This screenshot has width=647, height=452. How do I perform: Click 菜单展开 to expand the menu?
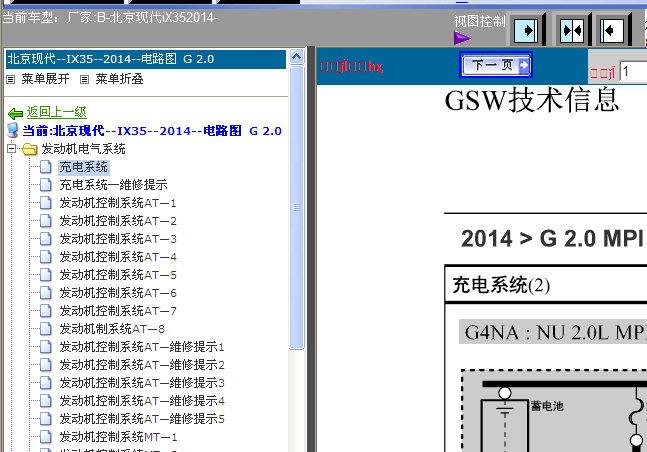click(45, 79)
